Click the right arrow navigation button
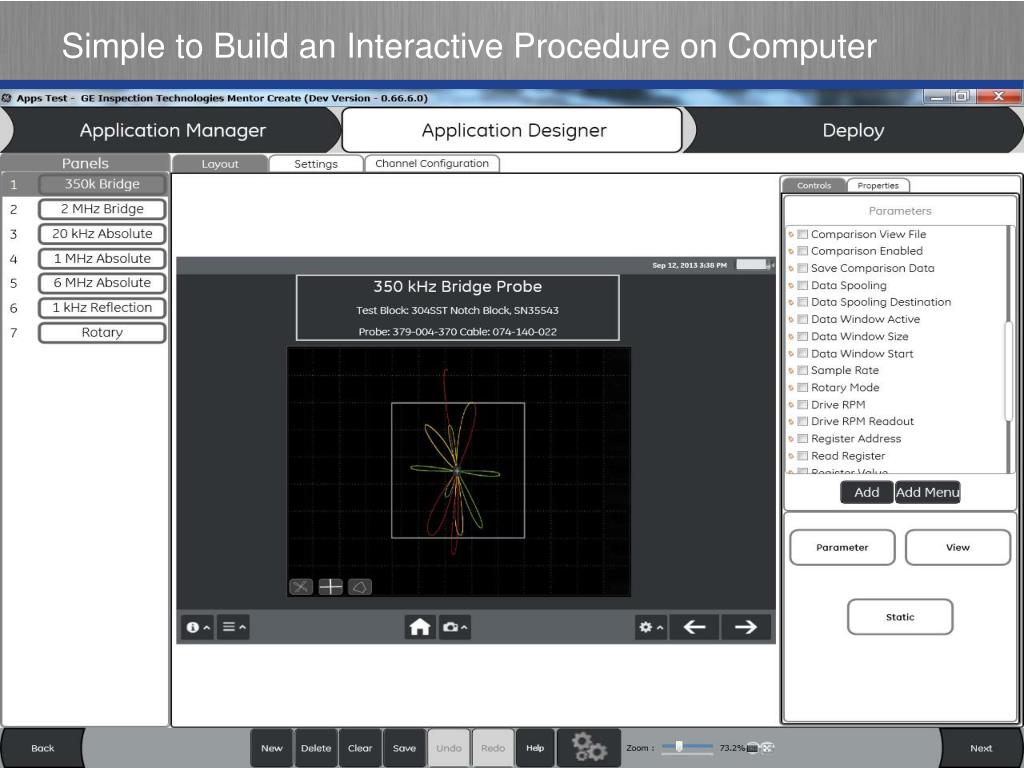Viewport: 1024px width, 768px height. (746, 627)
